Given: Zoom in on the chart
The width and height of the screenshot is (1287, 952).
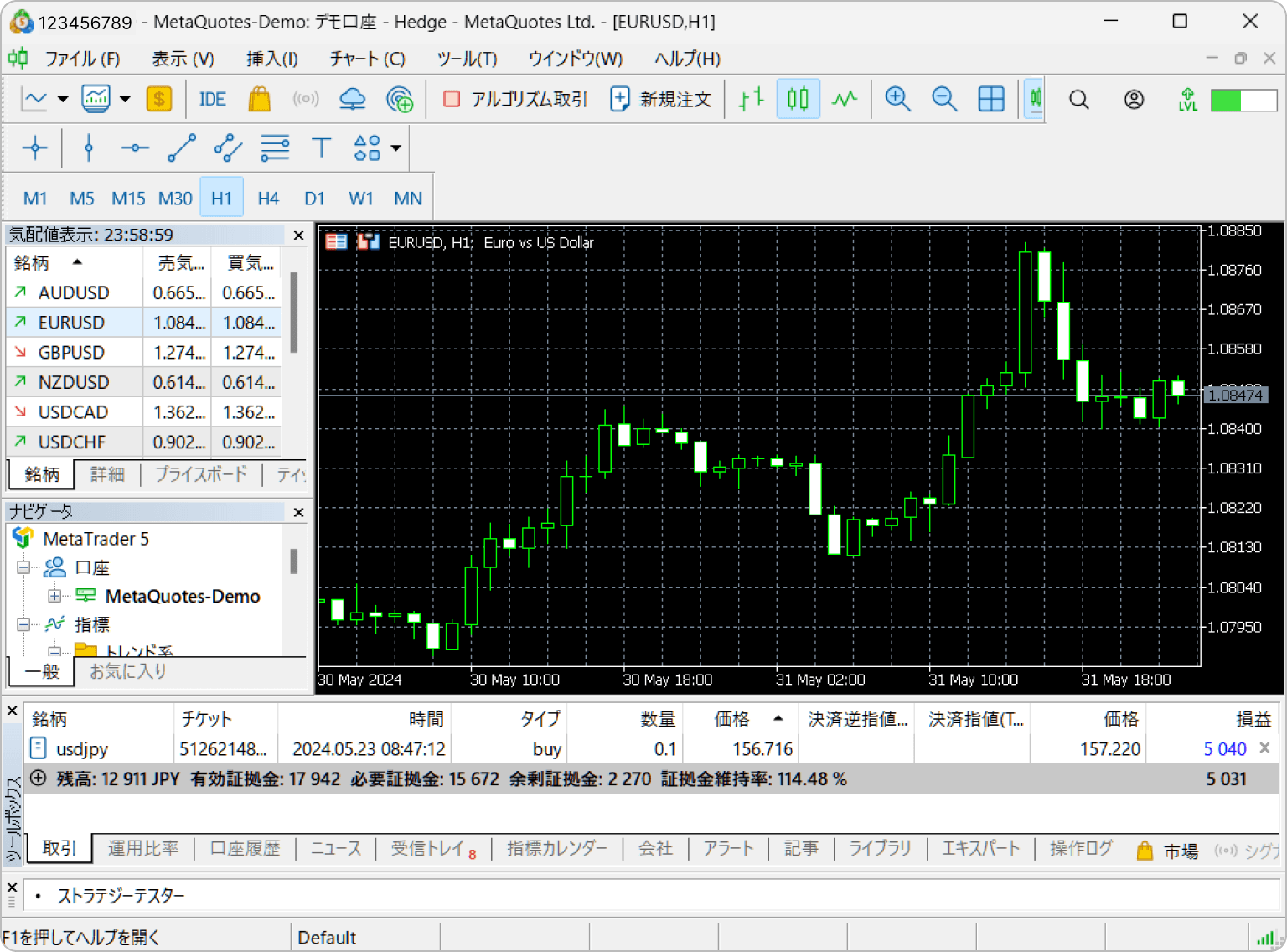Looking at the screenshot, I should (898, 100).
